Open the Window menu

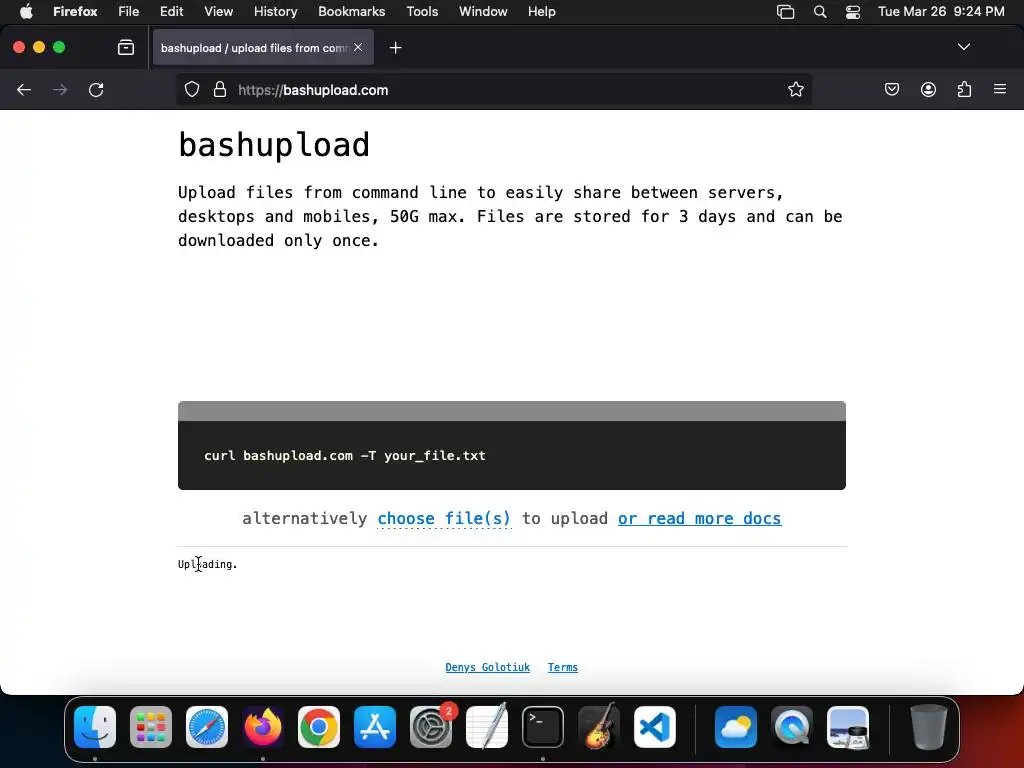(483, 12)
